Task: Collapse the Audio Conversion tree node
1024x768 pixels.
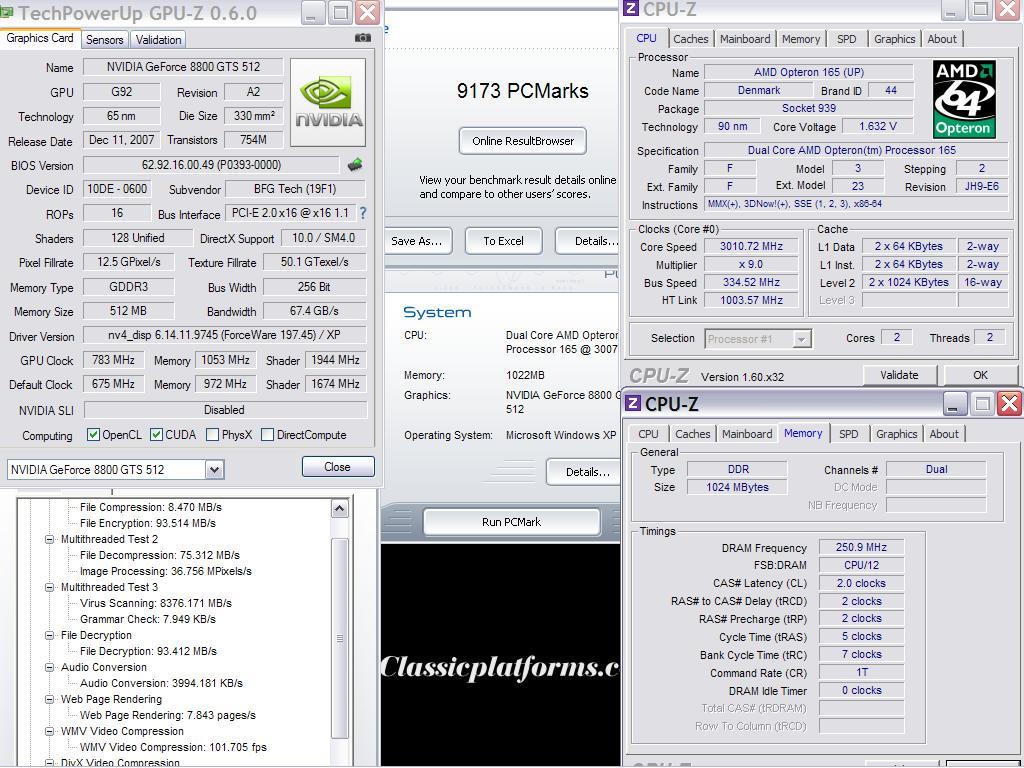Action: coord(50,667)
